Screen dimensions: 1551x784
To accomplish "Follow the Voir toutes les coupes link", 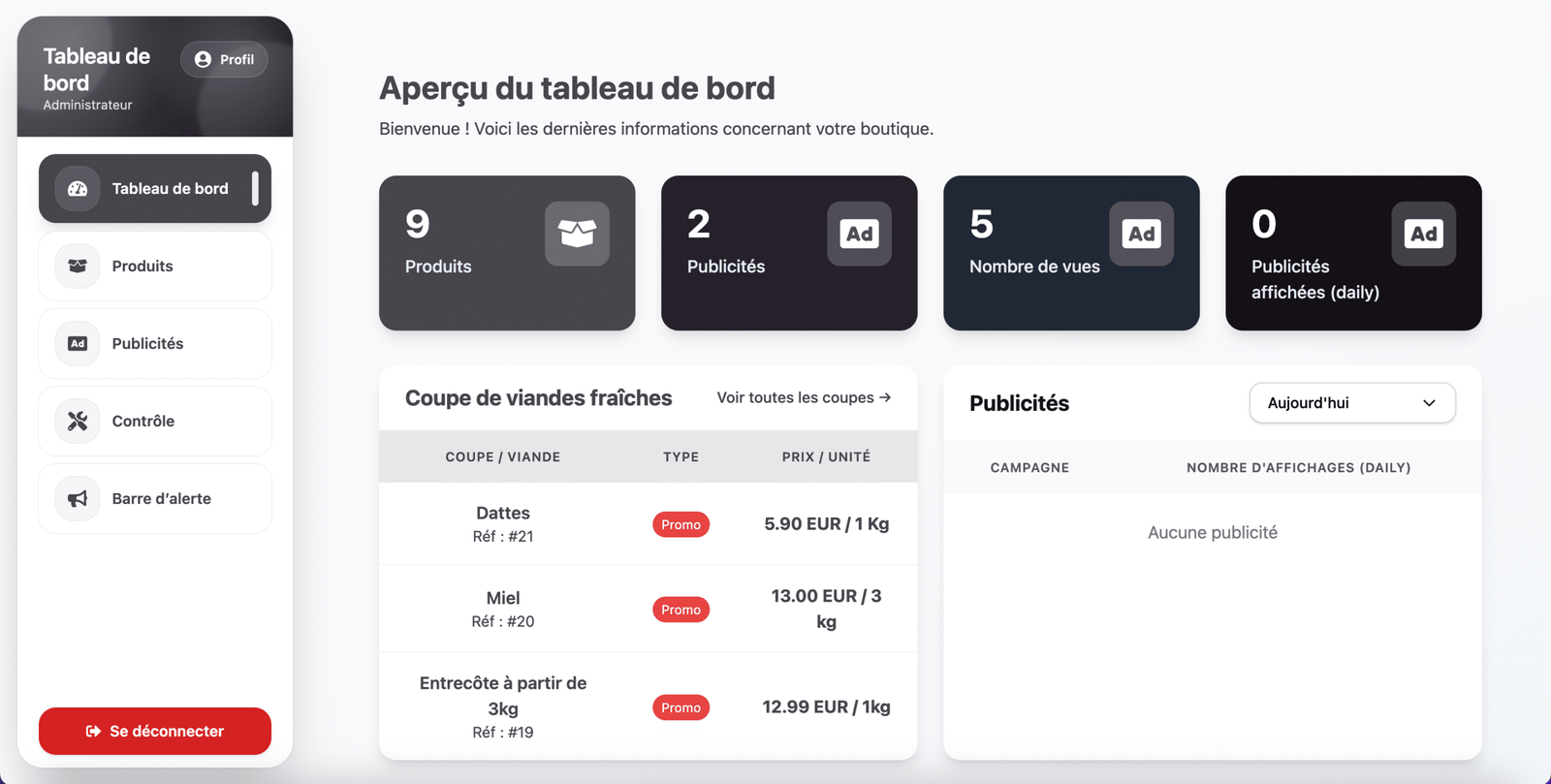I will (804, 397).
